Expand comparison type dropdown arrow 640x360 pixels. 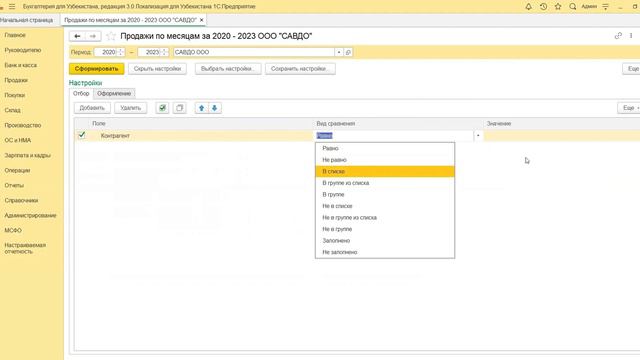coord(478,136)
